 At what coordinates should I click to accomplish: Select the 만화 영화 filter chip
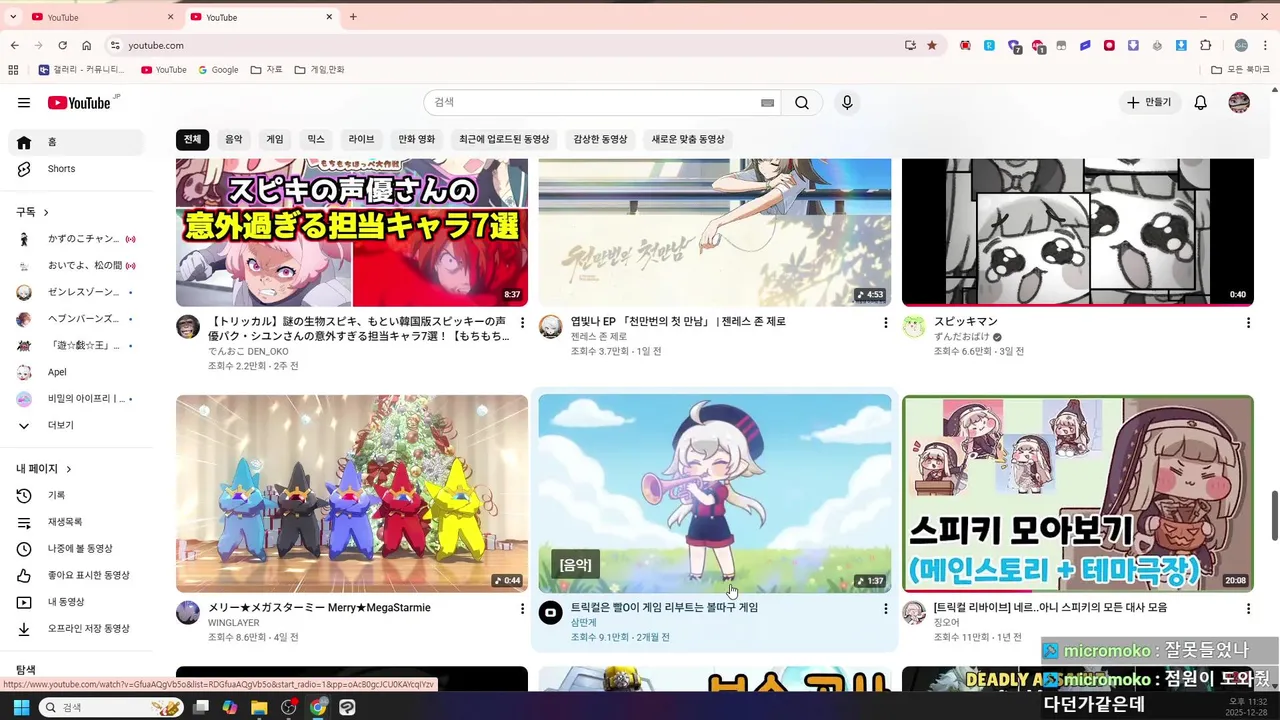417,140
